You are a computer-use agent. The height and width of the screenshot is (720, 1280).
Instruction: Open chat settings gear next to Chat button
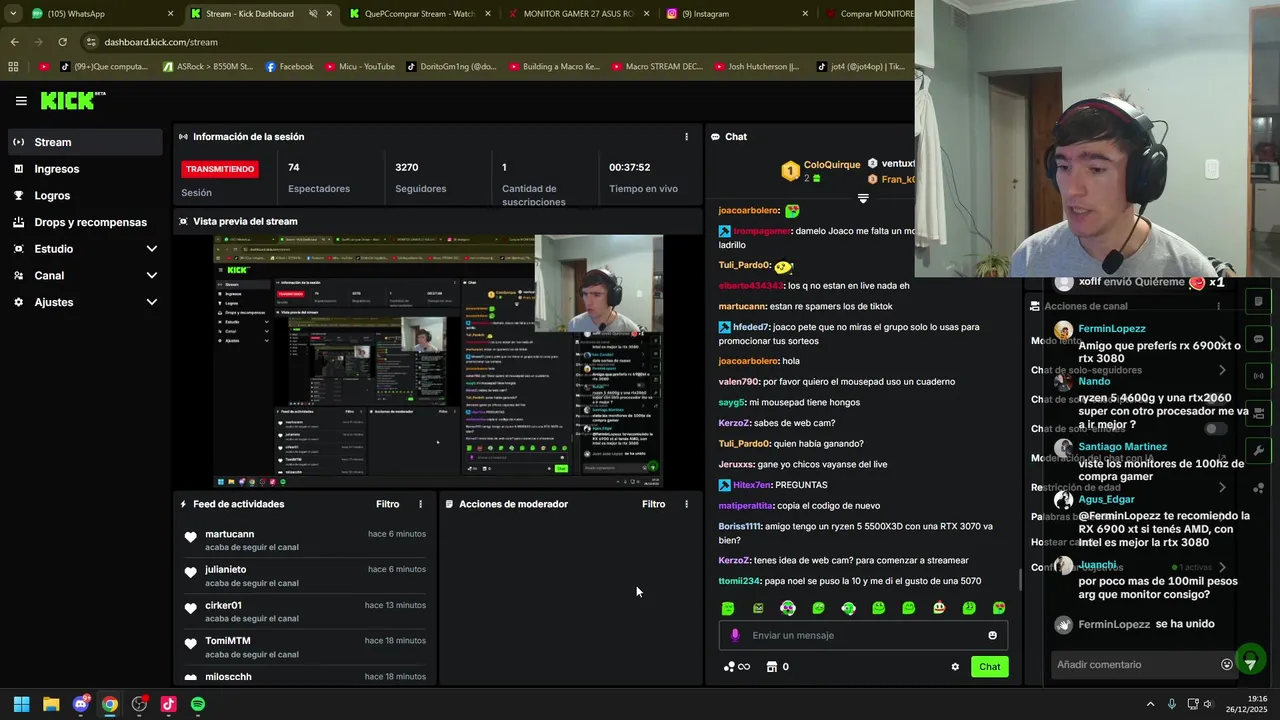(x=955, y=667)
